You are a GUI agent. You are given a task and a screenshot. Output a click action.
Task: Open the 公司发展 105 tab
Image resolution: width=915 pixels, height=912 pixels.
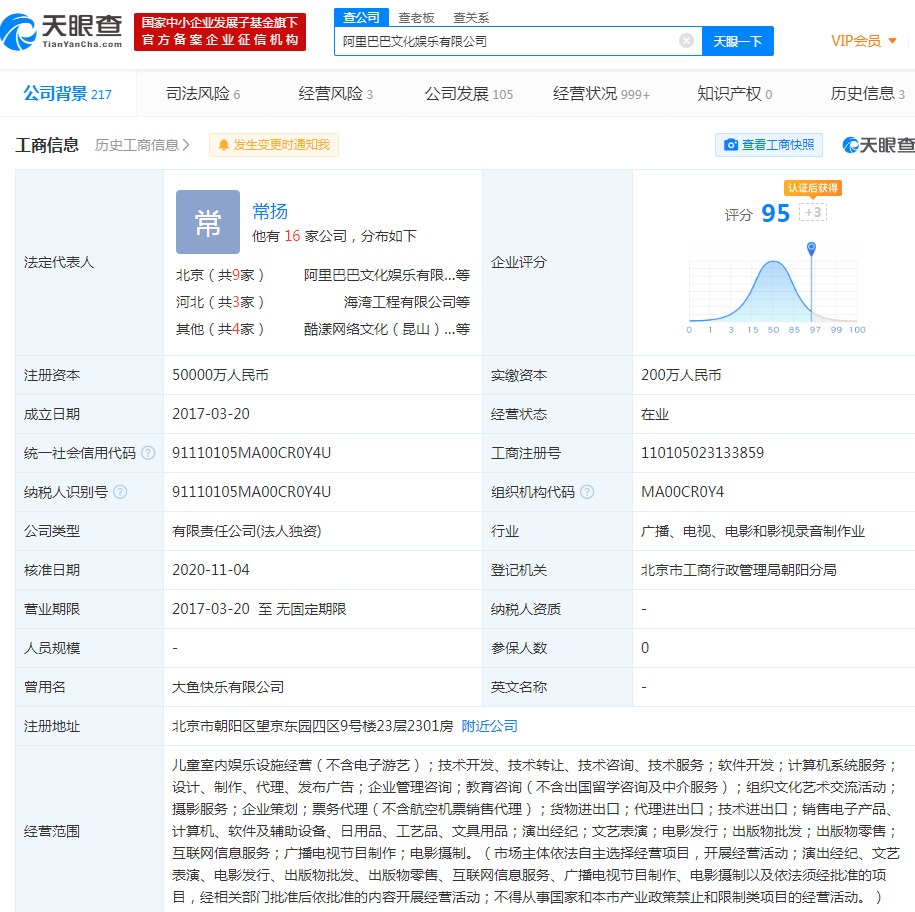pyautogui.click(x=469, y=93)
